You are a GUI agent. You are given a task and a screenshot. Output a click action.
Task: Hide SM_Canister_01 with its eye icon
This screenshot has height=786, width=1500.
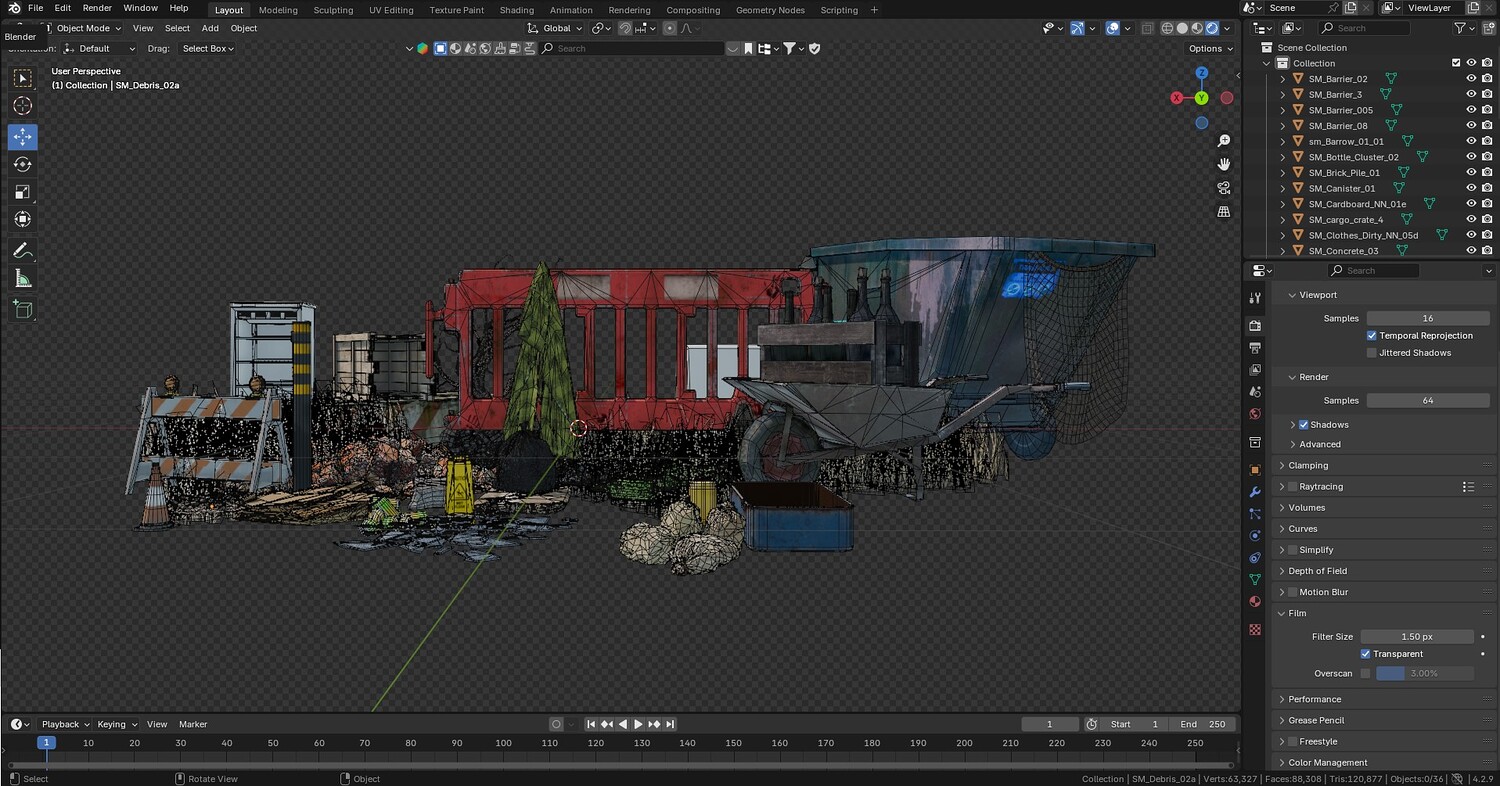click(x=1471, y=188)
